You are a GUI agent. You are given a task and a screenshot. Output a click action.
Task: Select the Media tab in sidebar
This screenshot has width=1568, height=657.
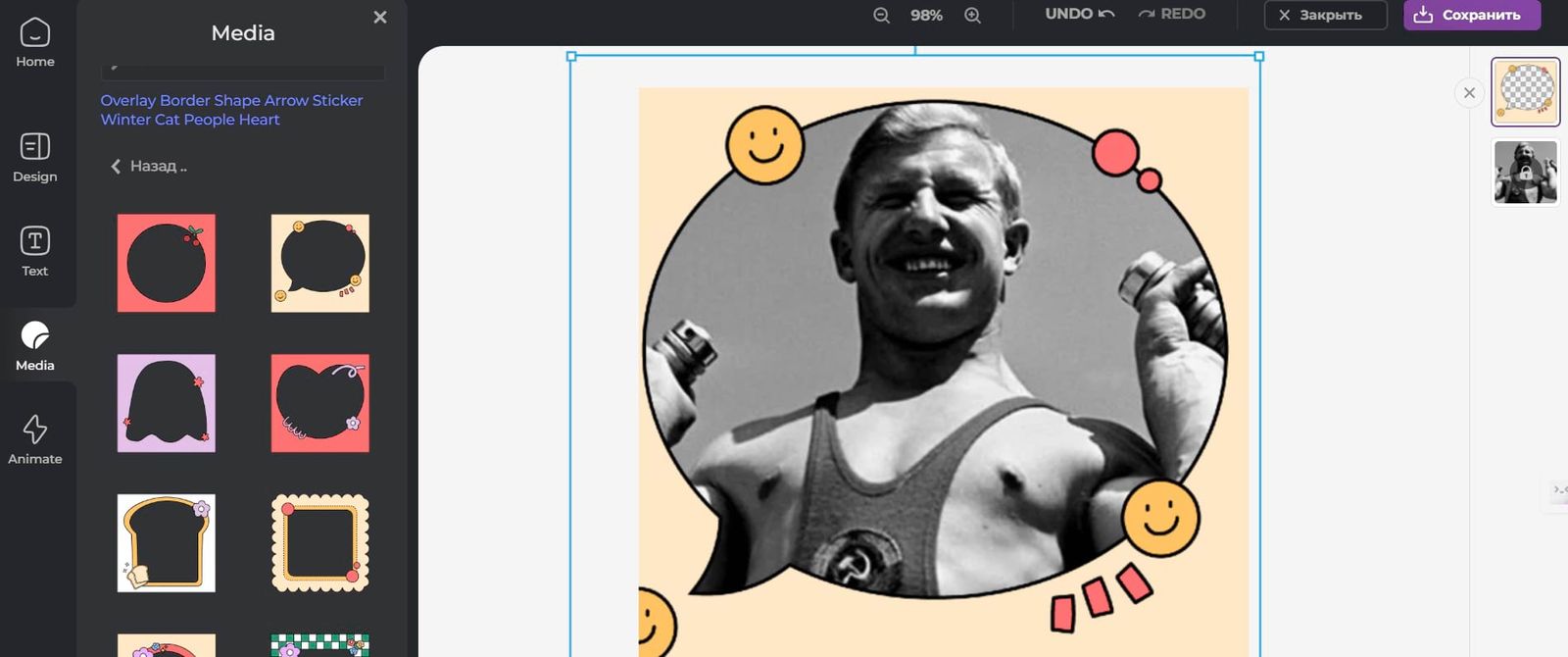coord(35,346)
